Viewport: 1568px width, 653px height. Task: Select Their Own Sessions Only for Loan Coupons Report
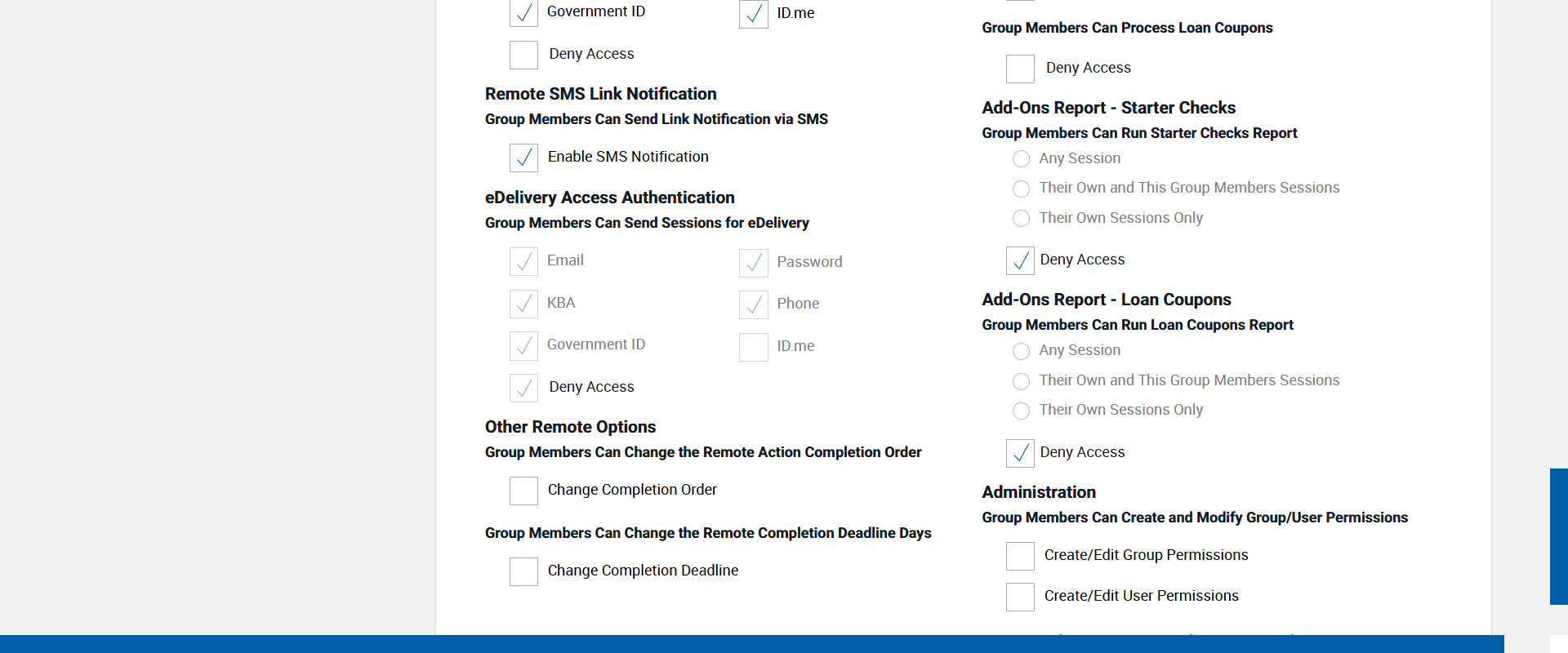[1021, 411]
